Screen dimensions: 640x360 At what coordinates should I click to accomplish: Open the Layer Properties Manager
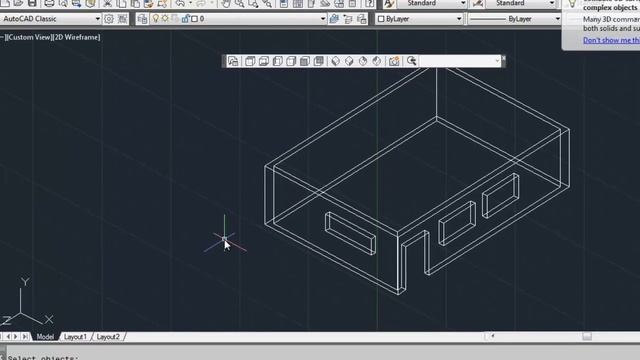point(142,19)
